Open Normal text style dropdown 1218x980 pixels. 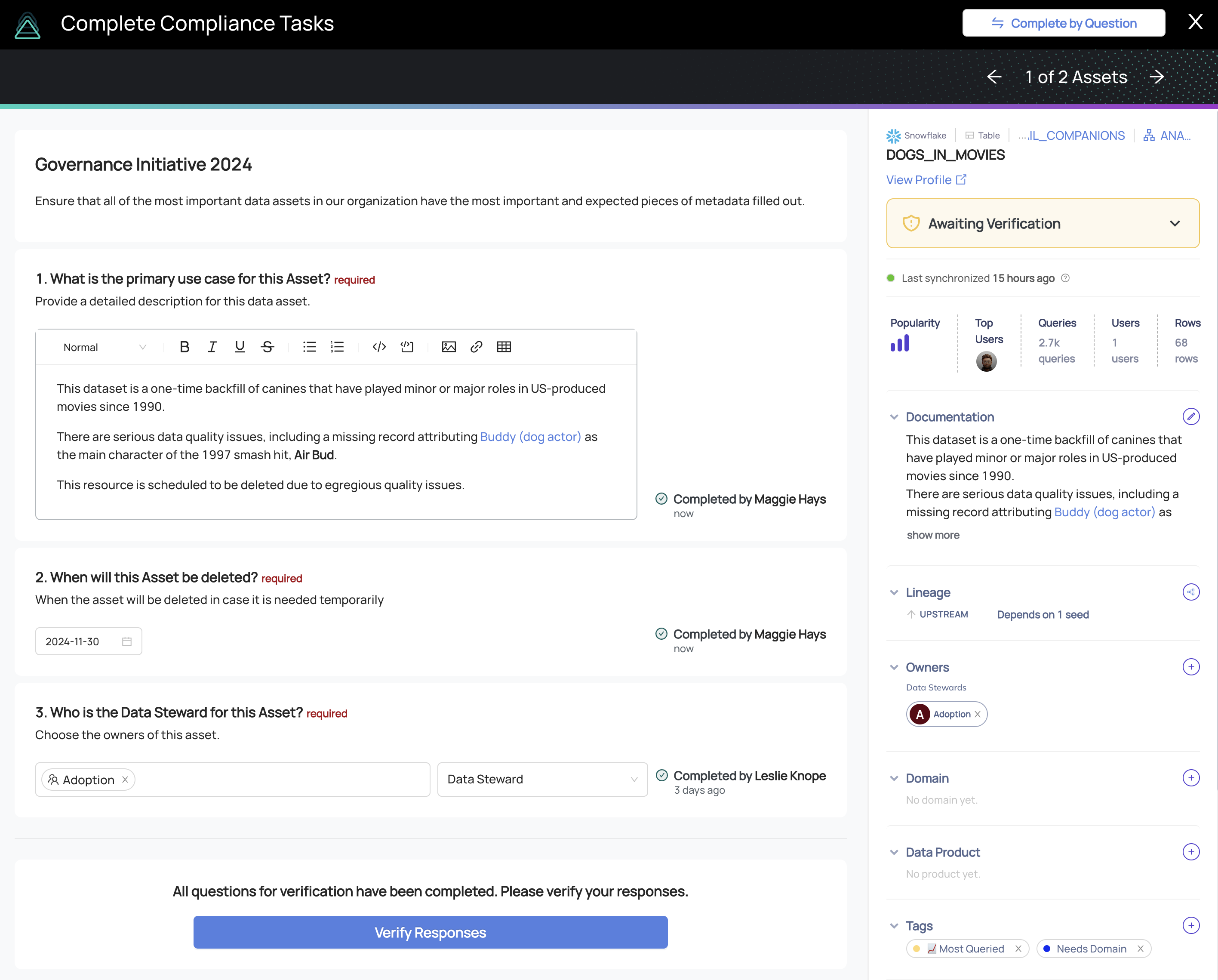pyautogui.click(x=104, y=347)
